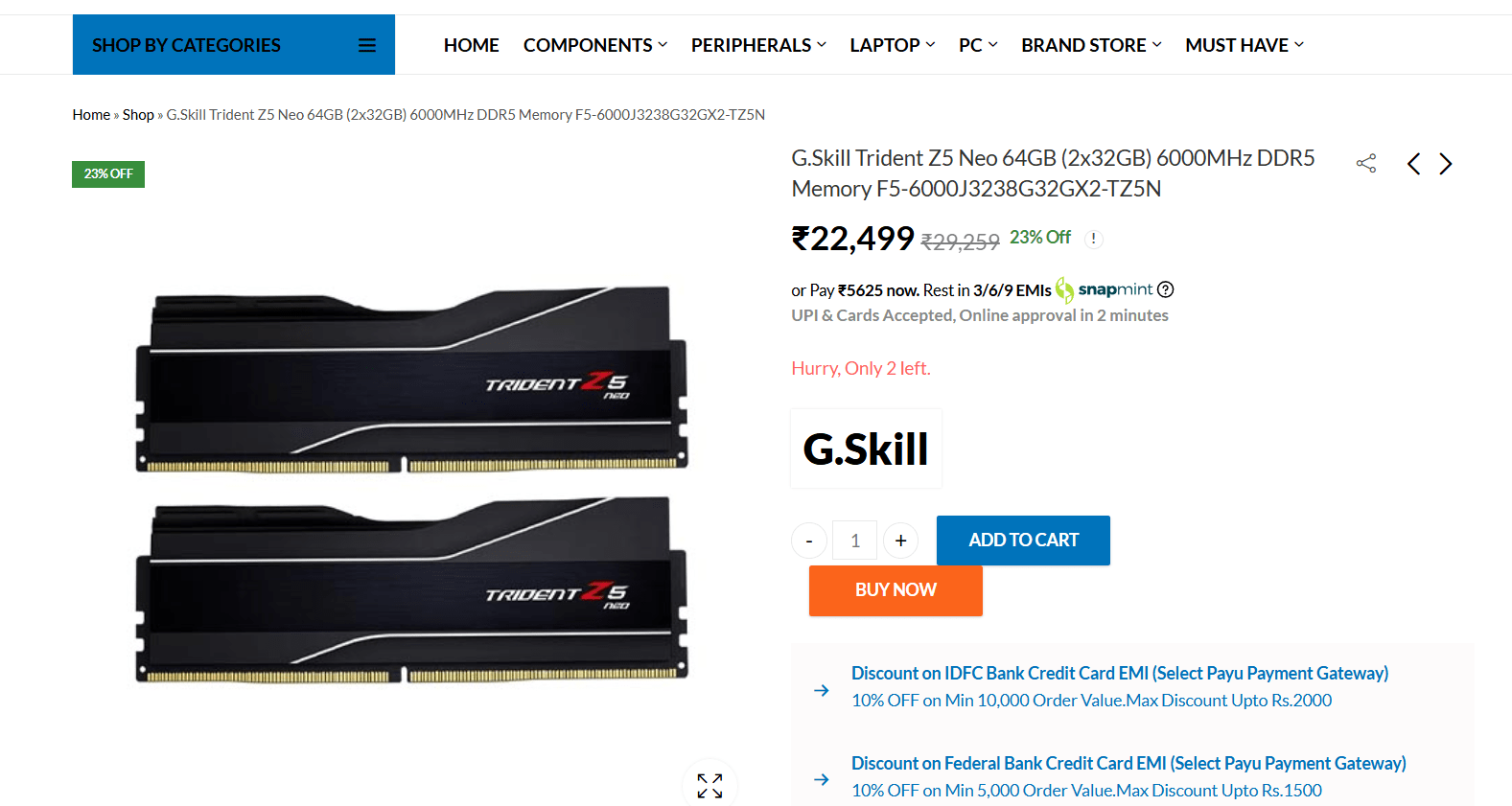Screen dimensions: 1512x806
Task: Open the Shop breadcrumb link
Action: pos(138,115)
